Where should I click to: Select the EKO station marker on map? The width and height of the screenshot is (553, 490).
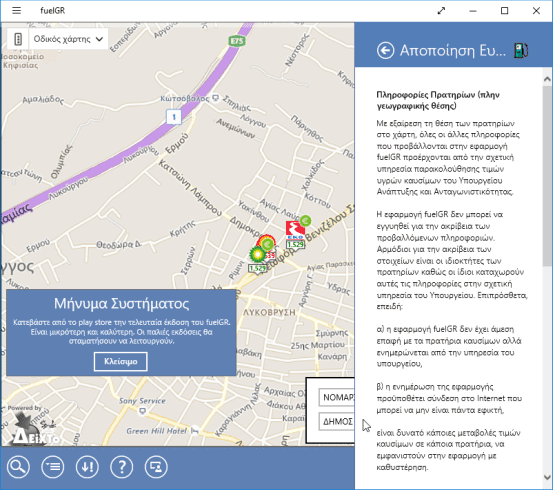click(x=295, y=230)
